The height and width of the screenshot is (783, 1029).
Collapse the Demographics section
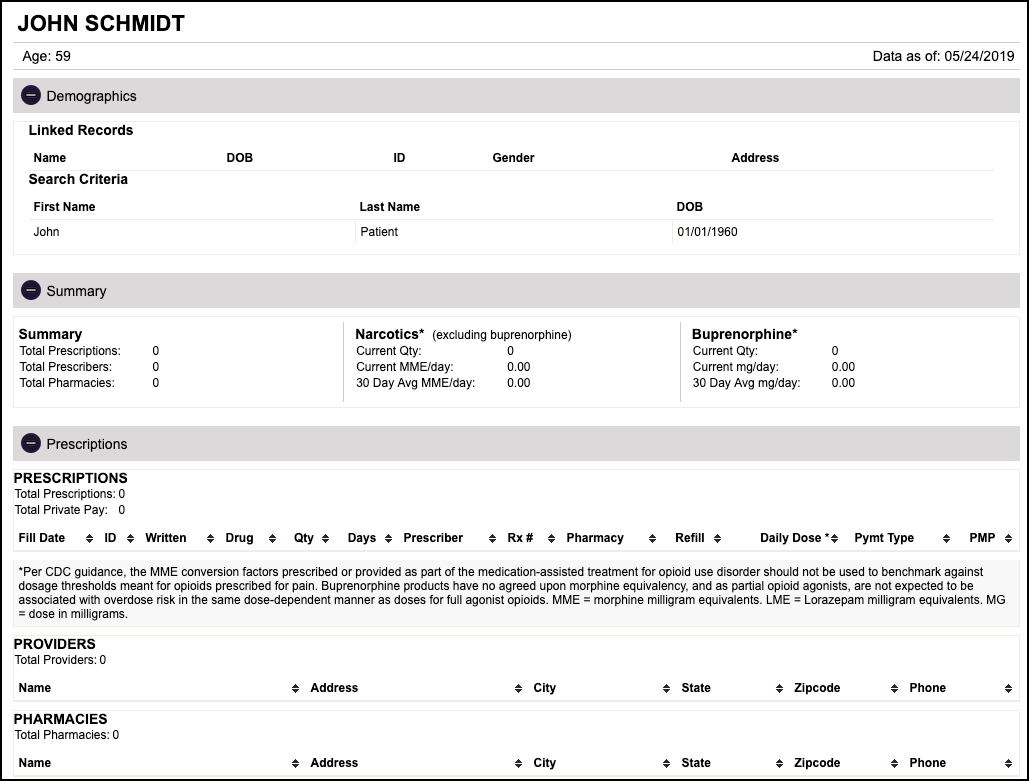click(31, 95)
